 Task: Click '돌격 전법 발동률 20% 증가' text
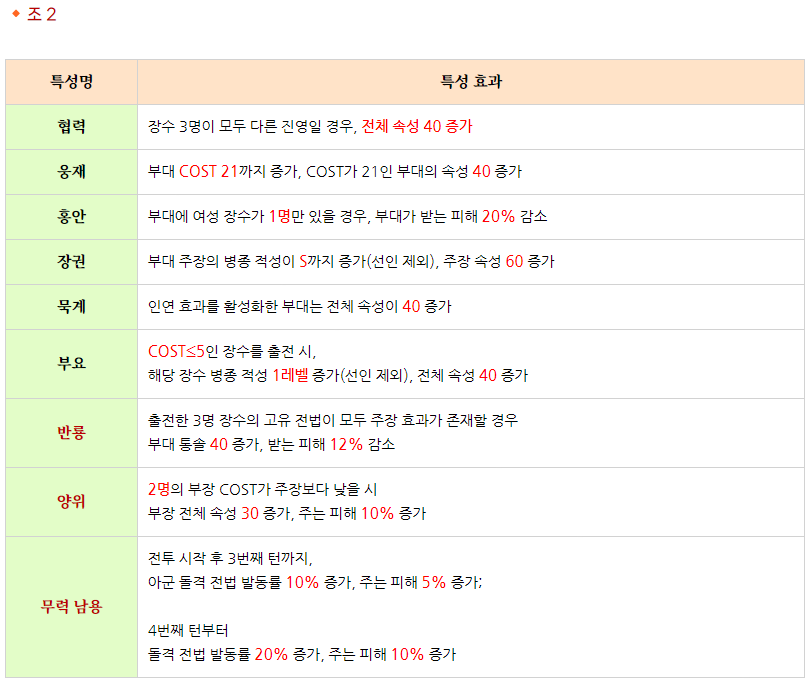235,655
